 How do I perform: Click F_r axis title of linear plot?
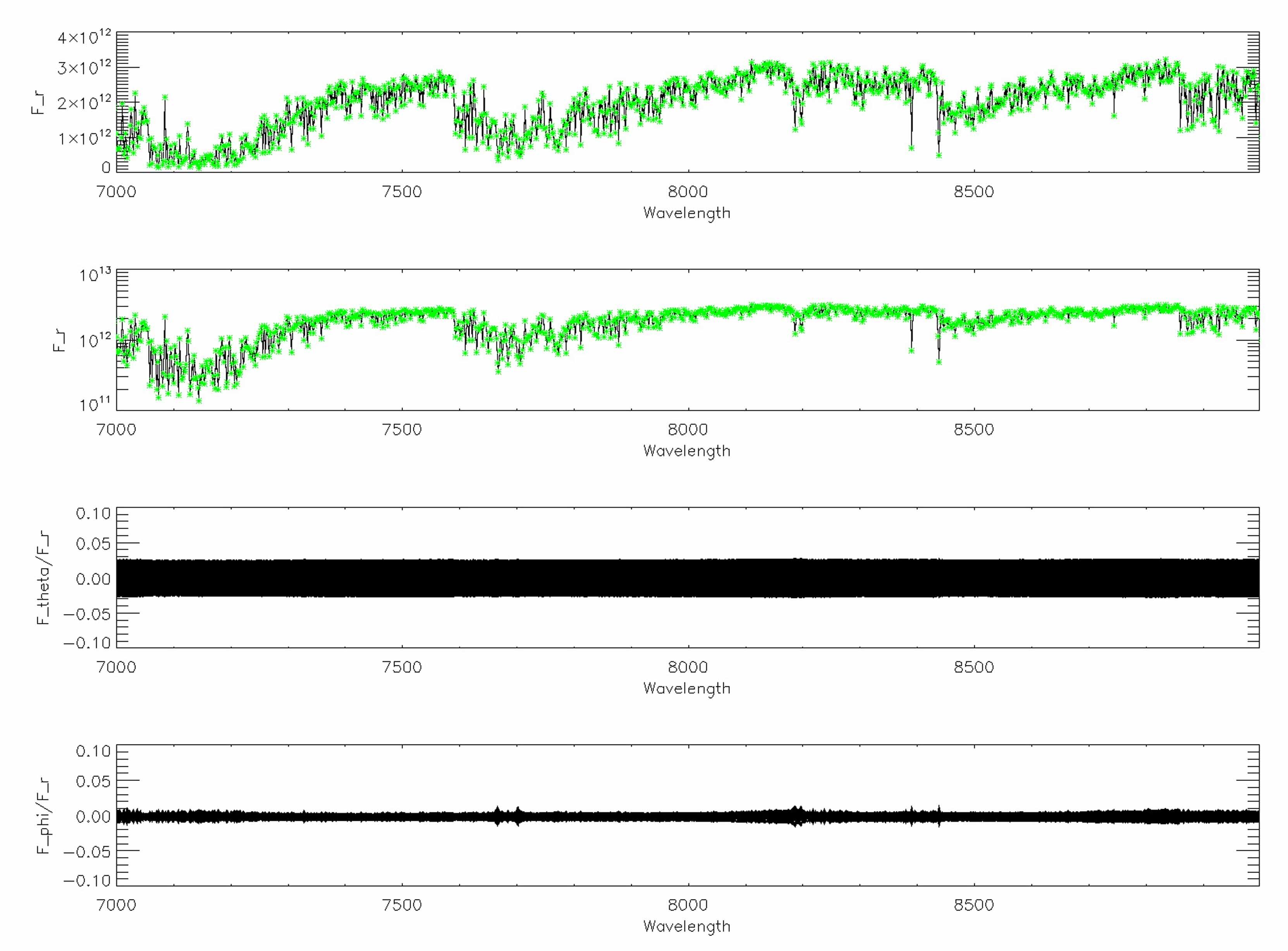39,102
